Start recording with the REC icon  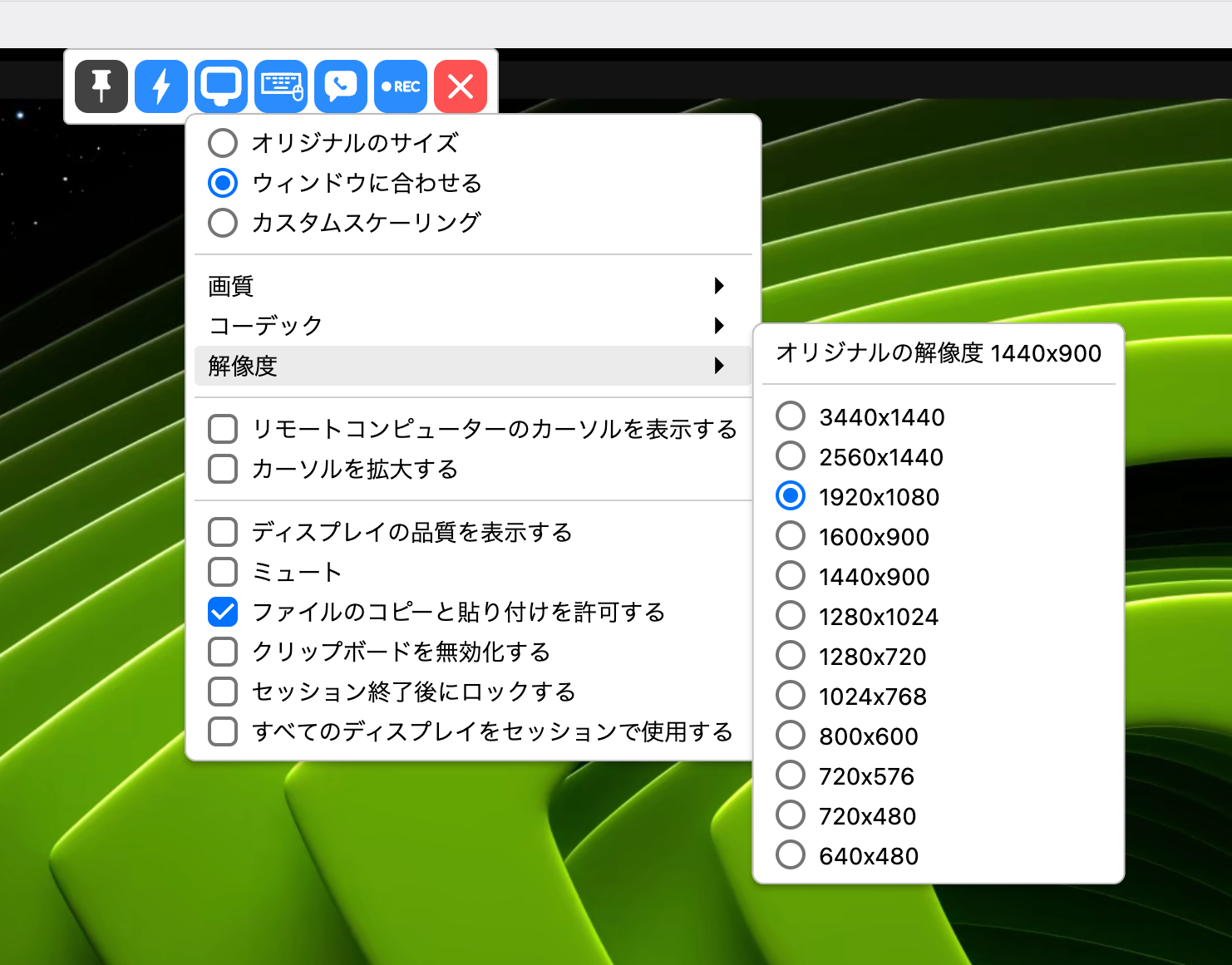(x=400, y=86)
